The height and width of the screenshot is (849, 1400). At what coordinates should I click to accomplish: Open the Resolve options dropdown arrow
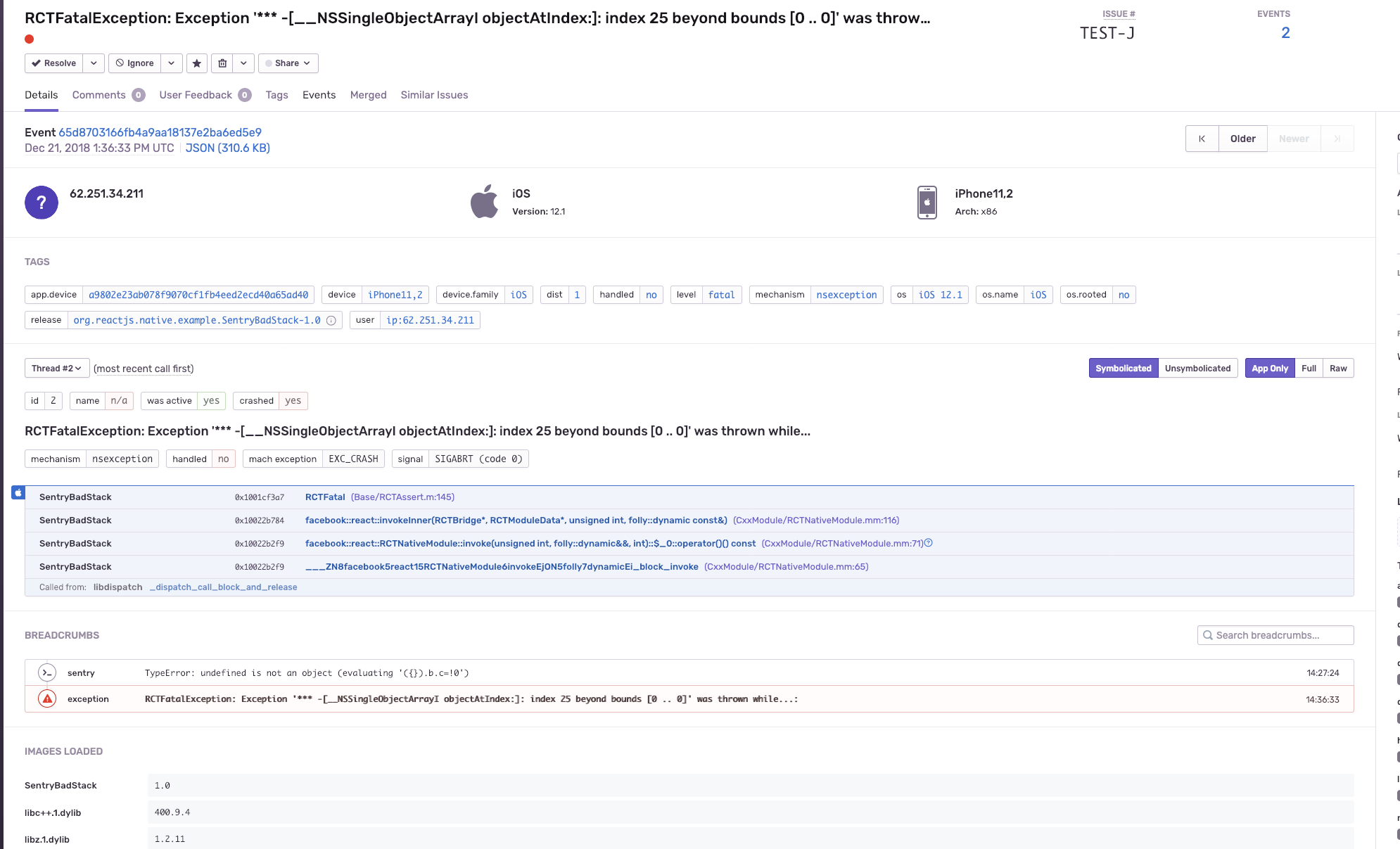94,63
